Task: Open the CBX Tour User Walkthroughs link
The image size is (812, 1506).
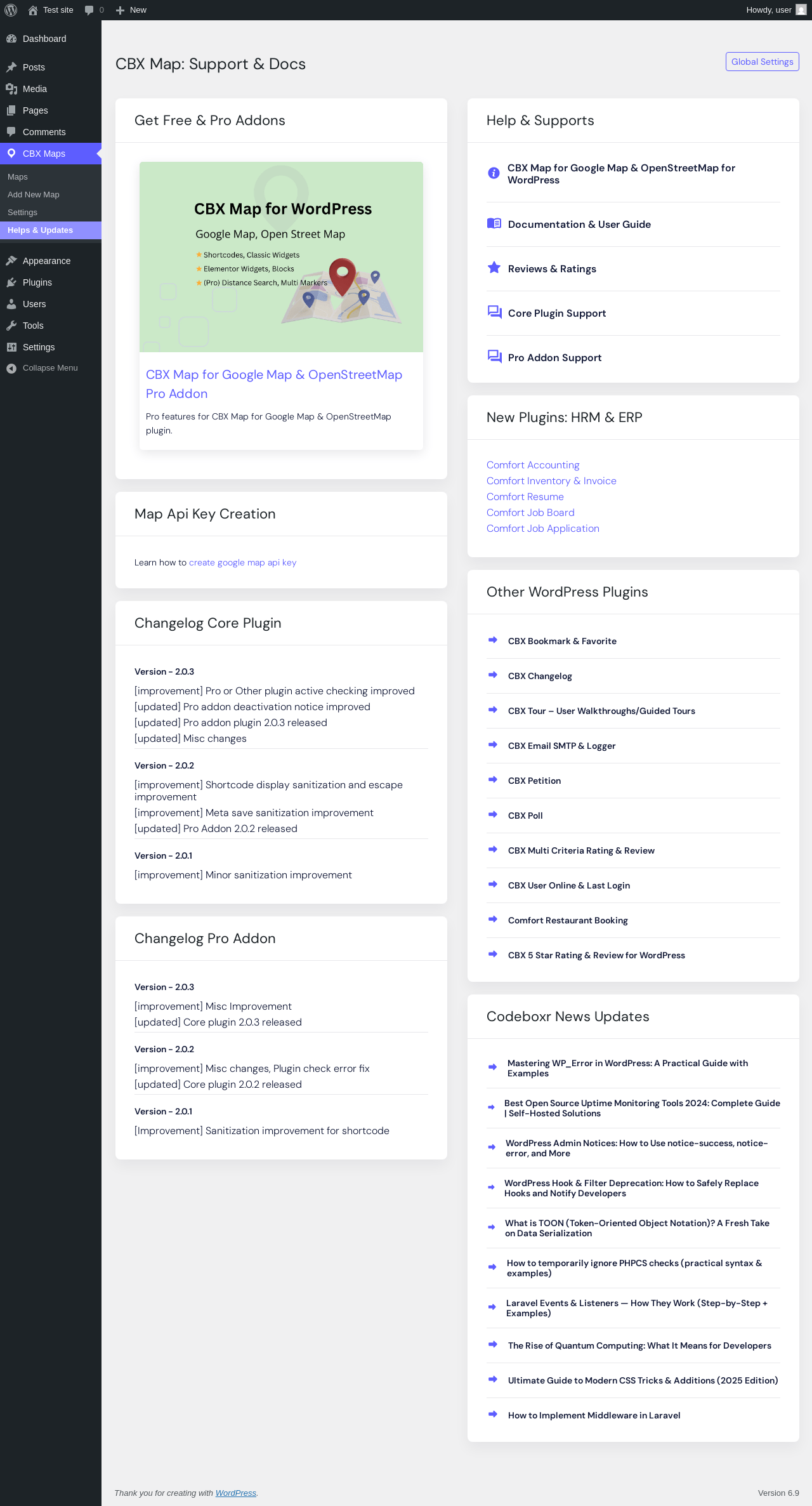Action: (x=601, y=711)
